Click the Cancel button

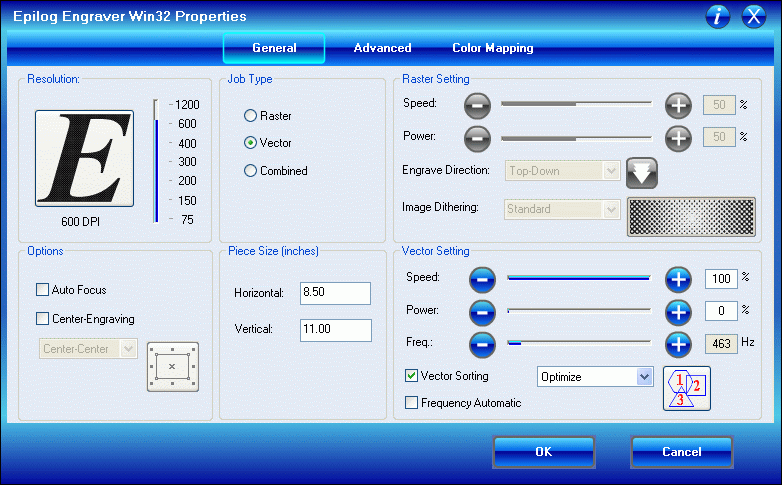pos(682,452)
